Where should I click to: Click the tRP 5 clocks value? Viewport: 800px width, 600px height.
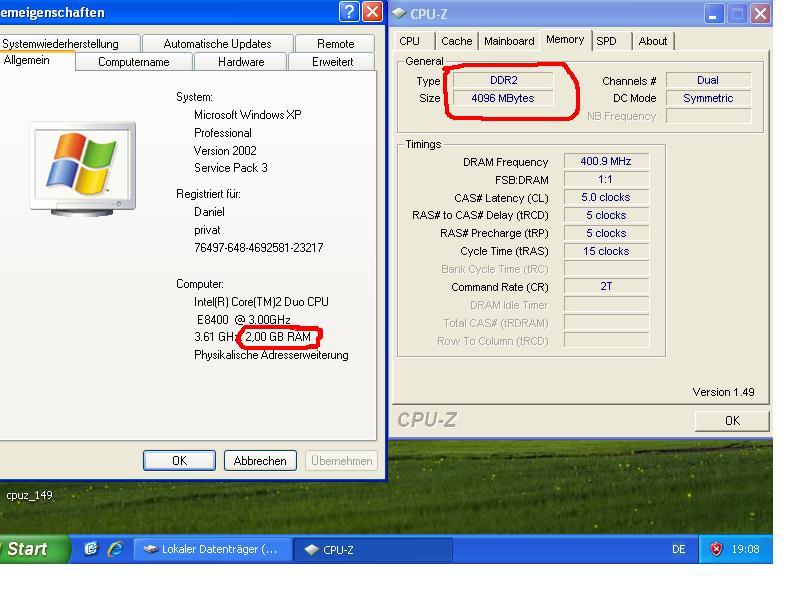click(606, 233)
